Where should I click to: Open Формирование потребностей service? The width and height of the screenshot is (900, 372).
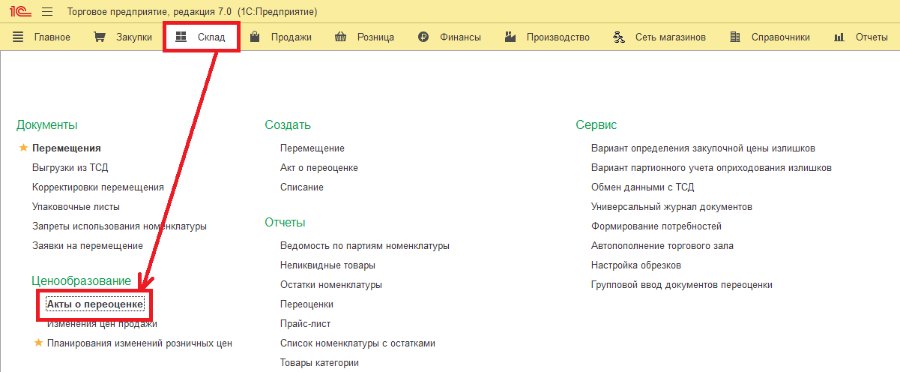[x=656, y=226]
